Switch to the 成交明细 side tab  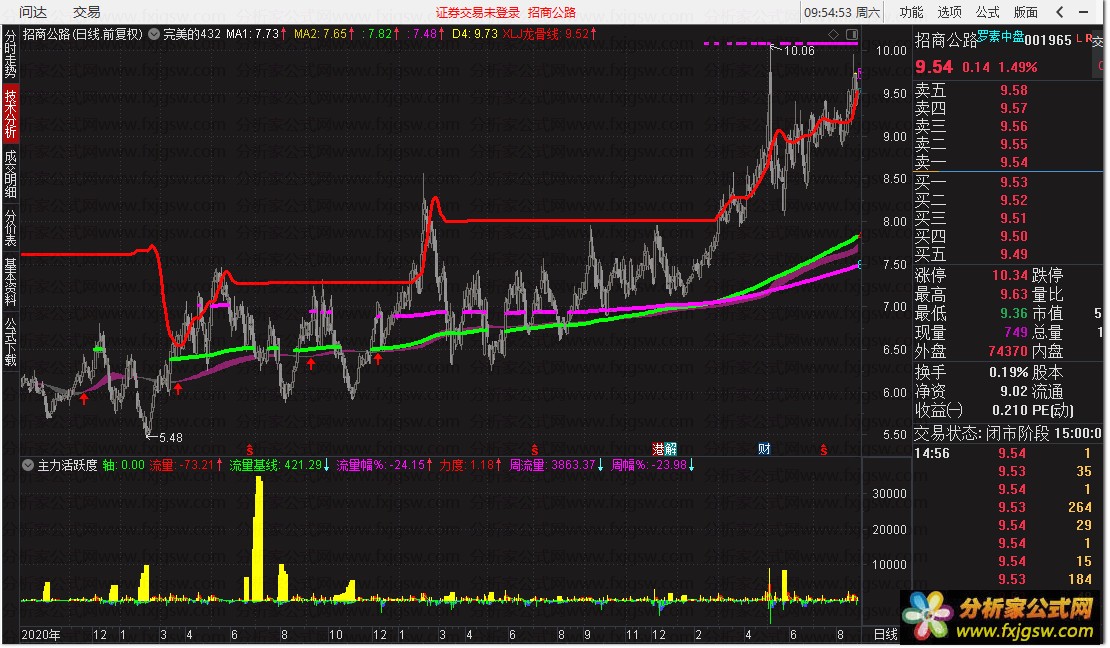click(x=11, y=174)
